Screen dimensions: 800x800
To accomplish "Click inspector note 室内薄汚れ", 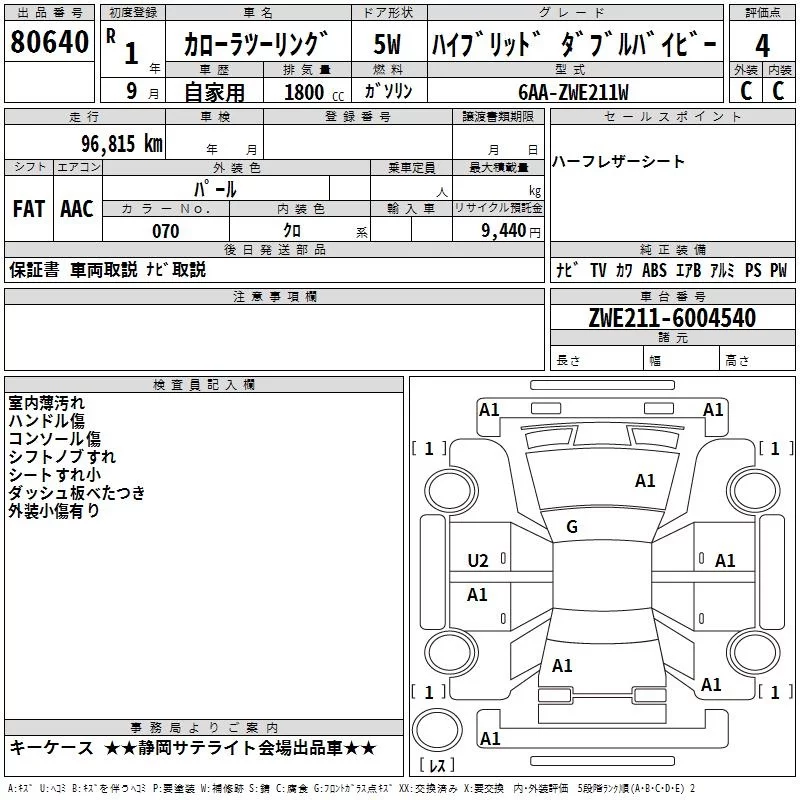I will [x=46, y=403].
